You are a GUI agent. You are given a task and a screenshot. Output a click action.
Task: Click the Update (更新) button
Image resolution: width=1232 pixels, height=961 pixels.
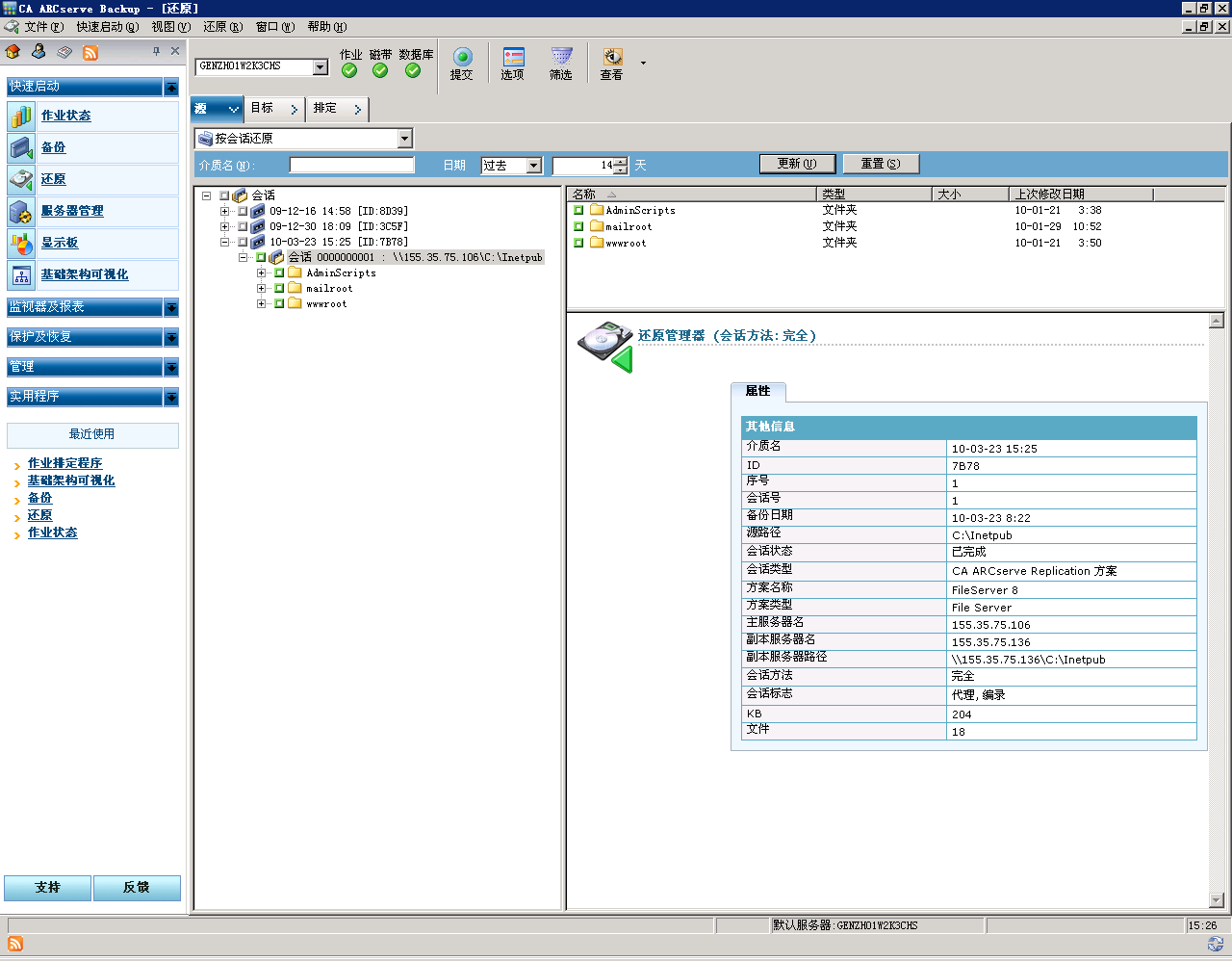click(796, 164)
